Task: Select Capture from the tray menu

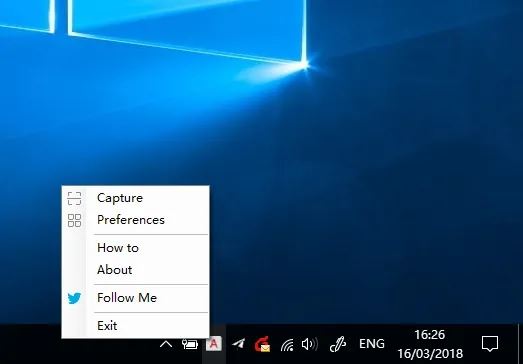Action: pos(135,198)
